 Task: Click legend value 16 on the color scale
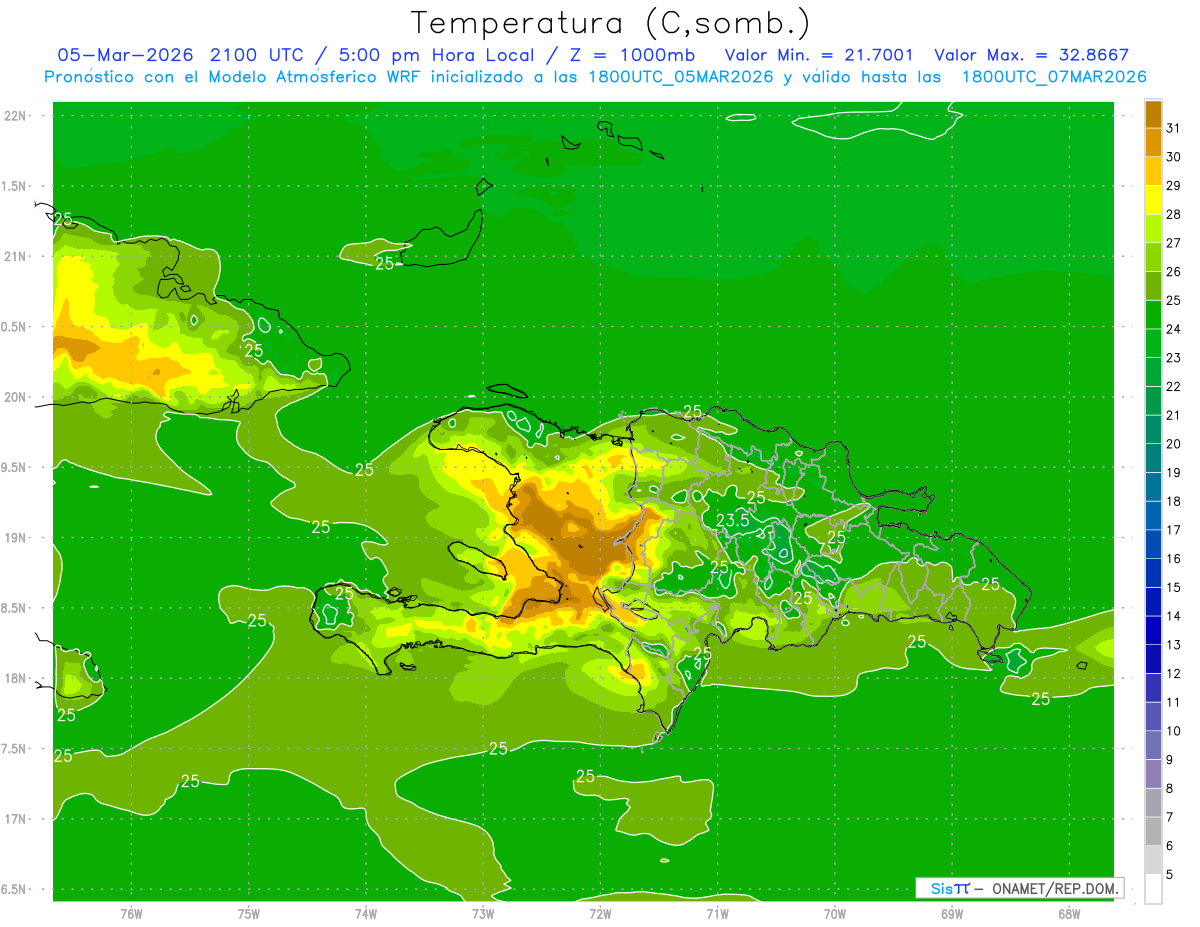click(1174, 559)
